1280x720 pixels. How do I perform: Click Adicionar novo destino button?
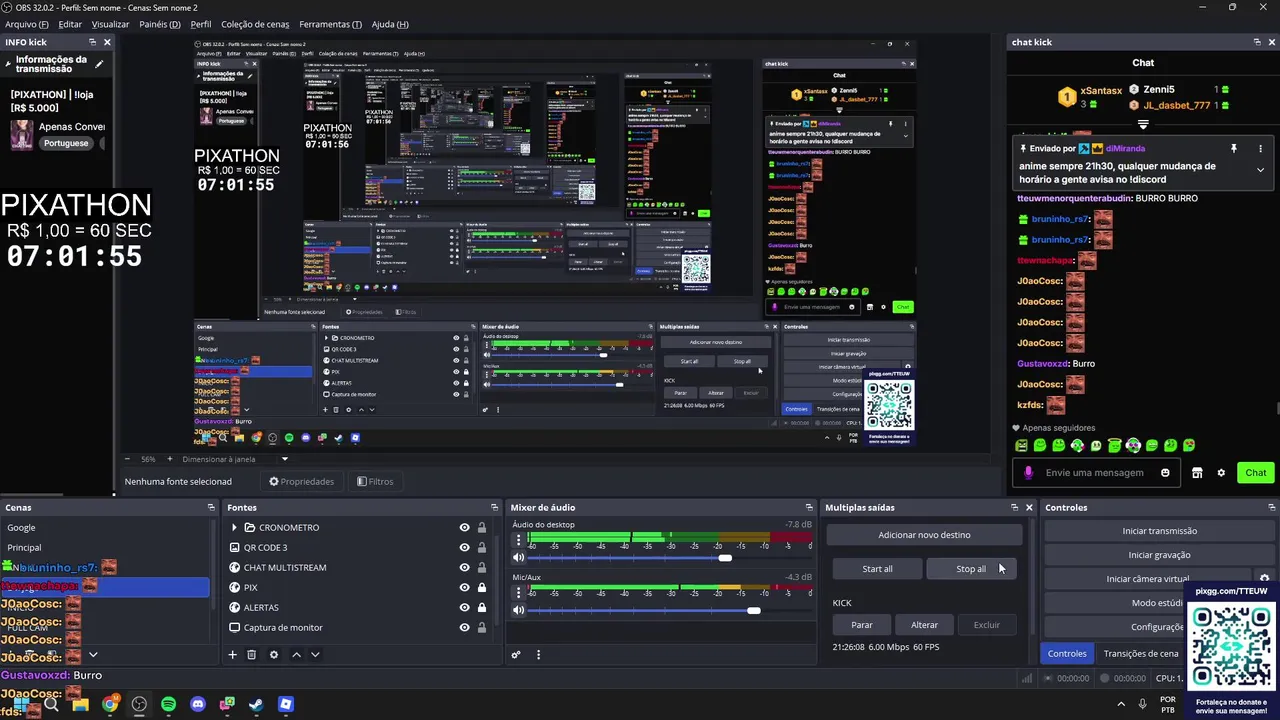point(924,535)
